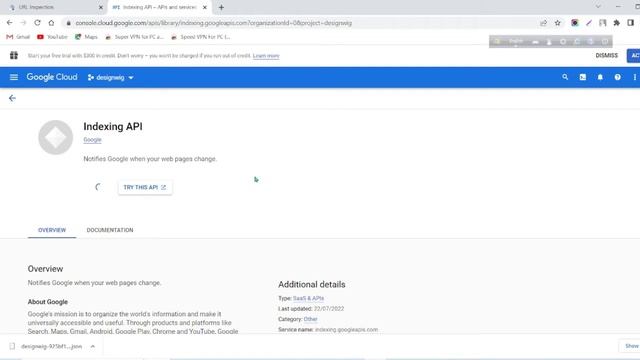Click the Google Cloud logo
Viewport: 640px width, 360px height.
(x=52, y=77)
